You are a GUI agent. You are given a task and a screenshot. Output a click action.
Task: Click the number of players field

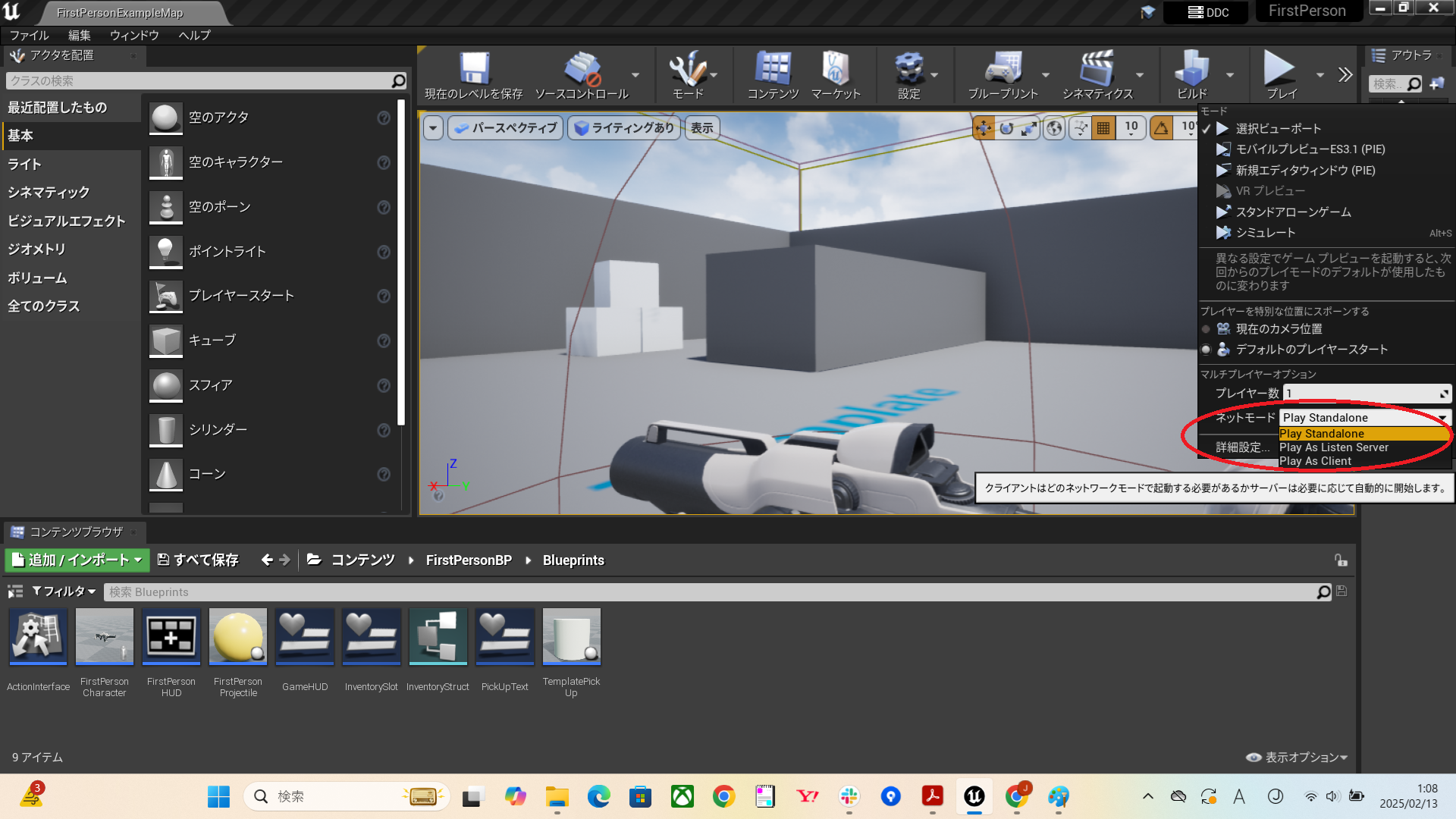1367,394
